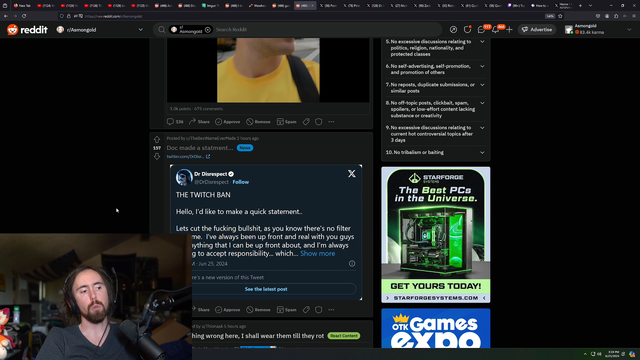Remove the yellow shirt image post
This screenshot has height=360, width=640.
click(x=258, y=122)
